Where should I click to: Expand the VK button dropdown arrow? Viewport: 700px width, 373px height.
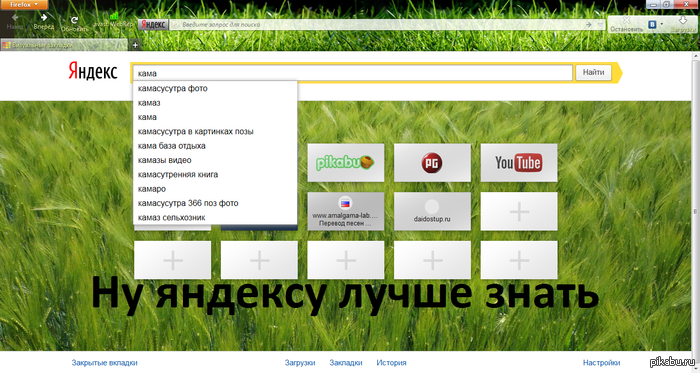click(x=662, y=24)
